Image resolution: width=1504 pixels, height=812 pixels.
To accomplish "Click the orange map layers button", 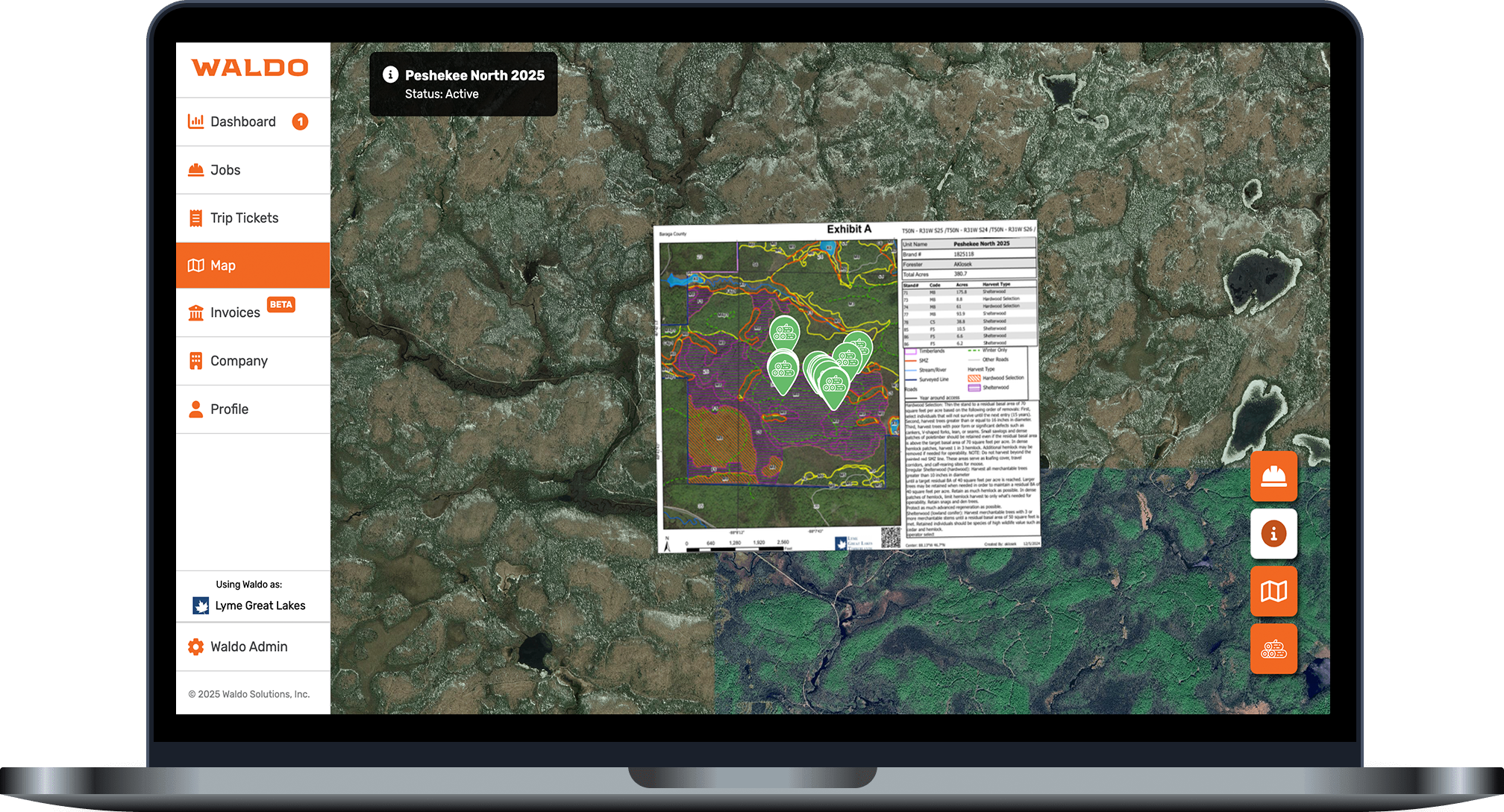I will (1273, 591).
